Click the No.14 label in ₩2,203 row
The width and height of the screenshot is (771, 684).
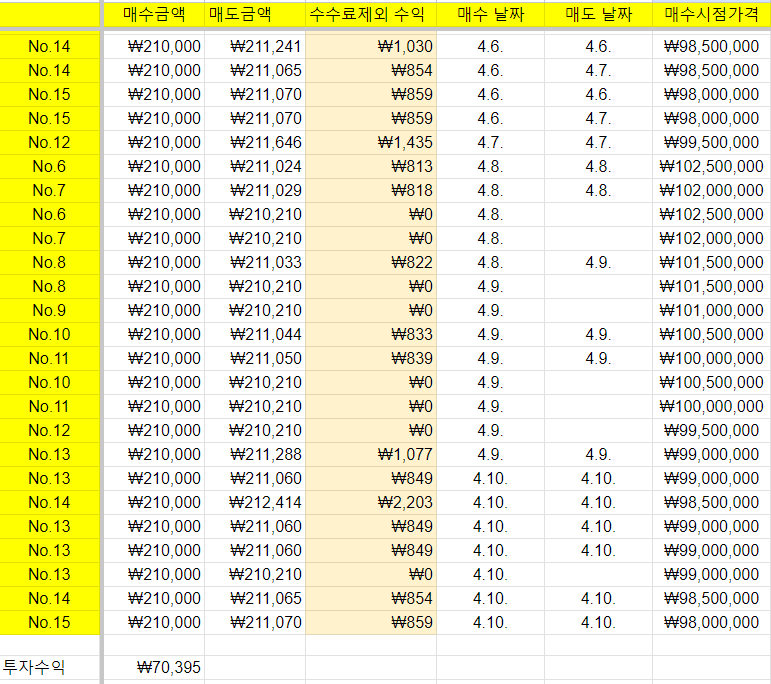(x=49, y=503)
